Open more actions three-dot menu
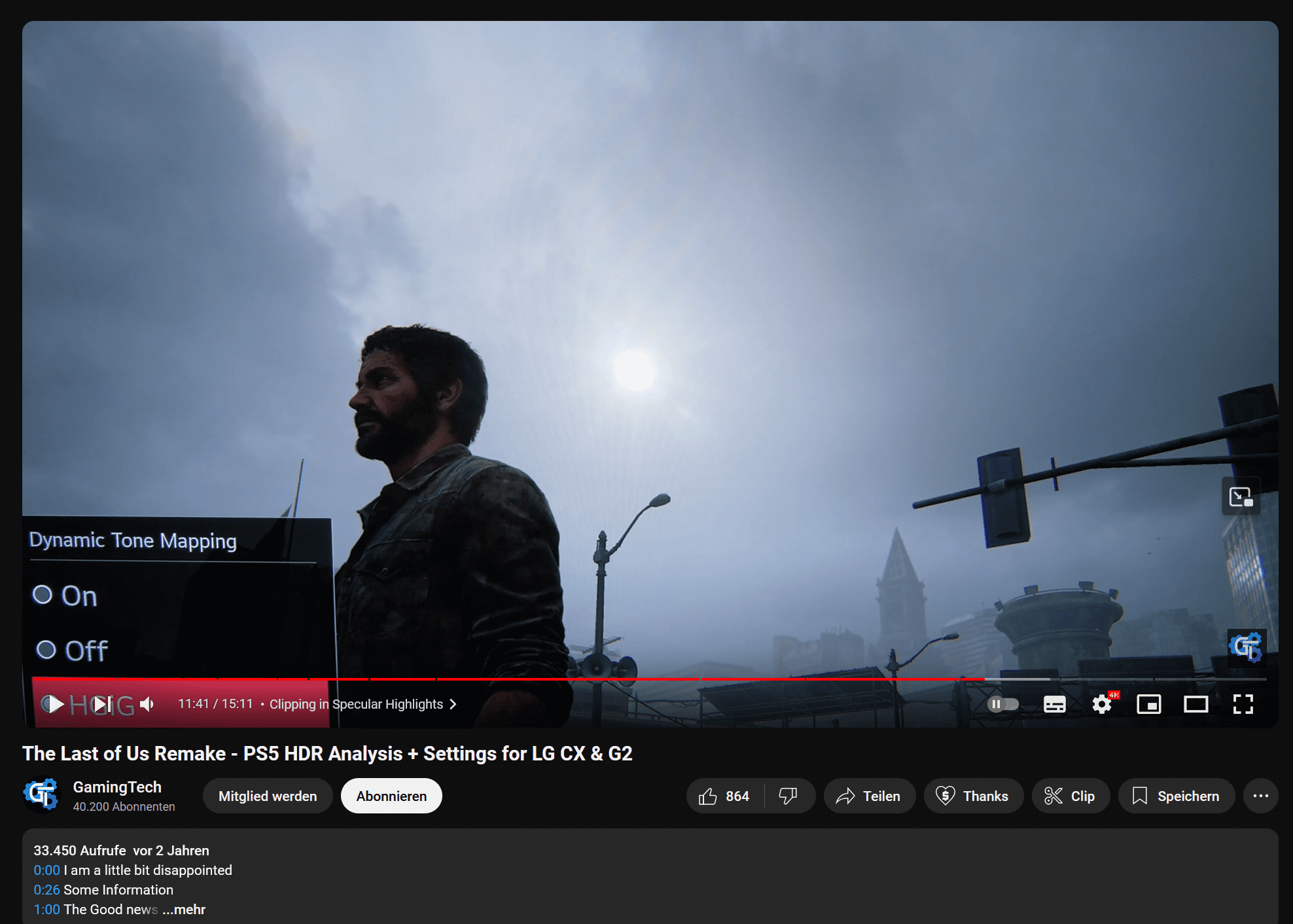Image resolution: width=1293 pixels, height=924 pixels. coord(1261,796)
